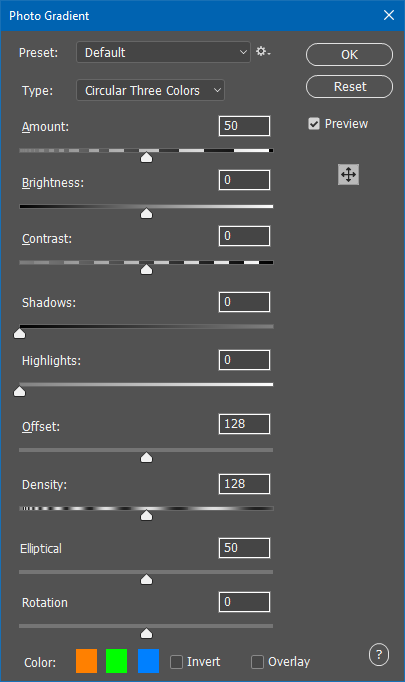Enable the Invert checkbox
The height and width of the screenshot is (682, 405).
(x=176, y=662)
